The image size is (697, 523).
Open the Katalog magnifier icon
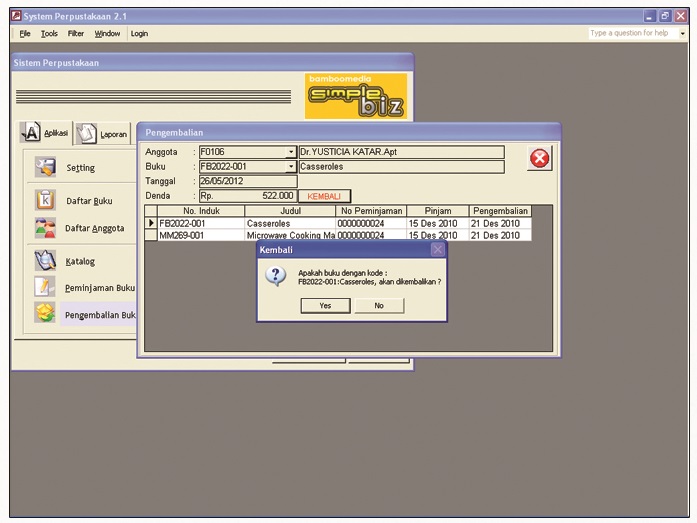(x=45, y=260)
